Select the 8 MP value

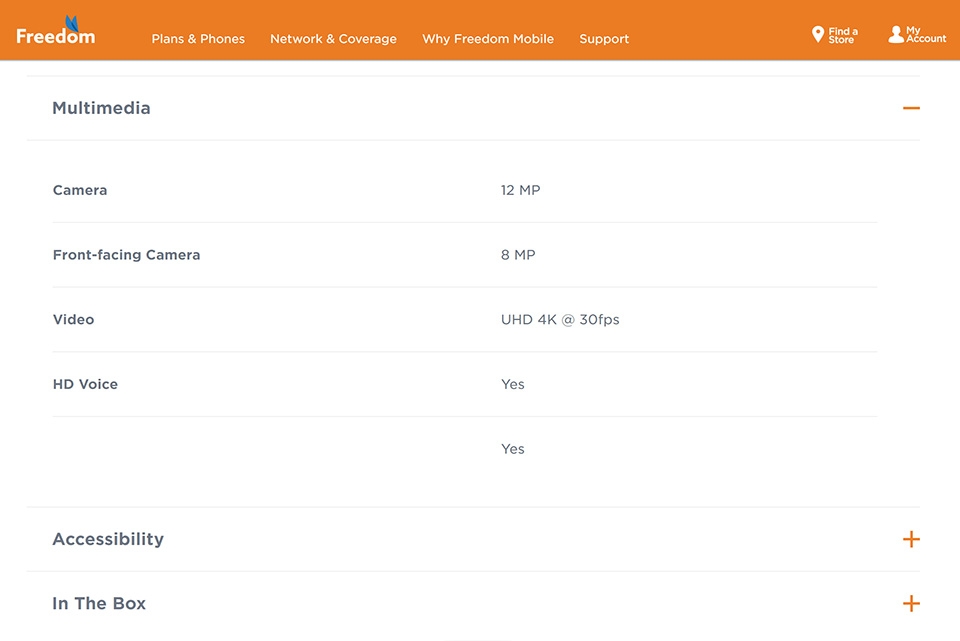(x=518, y=255)
